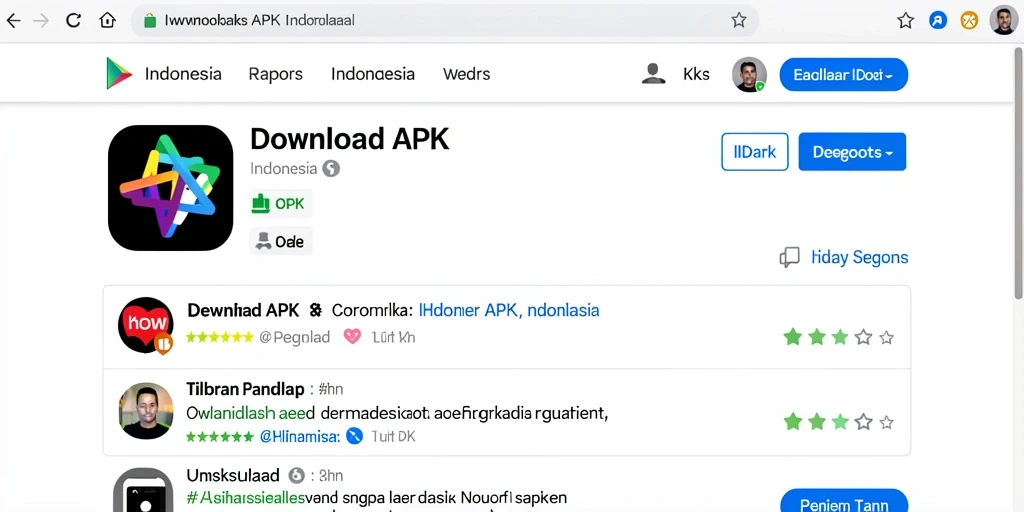Image resolution: width=1024 pixels, height=512 pixels.
Task: Click the green lock icon in address bar
Action: [x=150, y=21]
